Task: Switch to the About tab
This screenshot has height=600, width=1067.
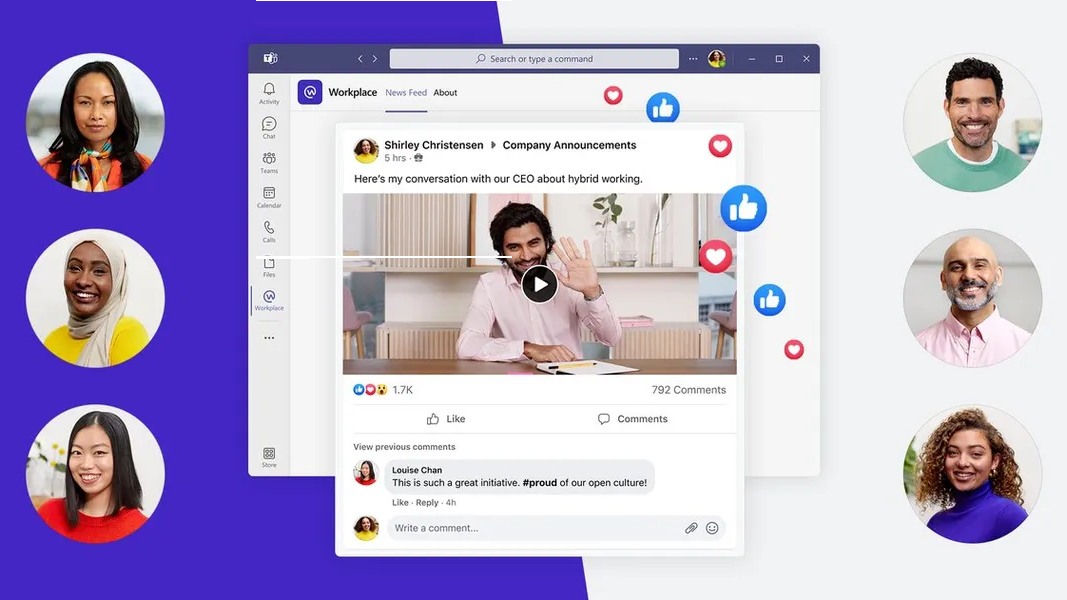Action: pyautogui.click(x=445, y=93)
